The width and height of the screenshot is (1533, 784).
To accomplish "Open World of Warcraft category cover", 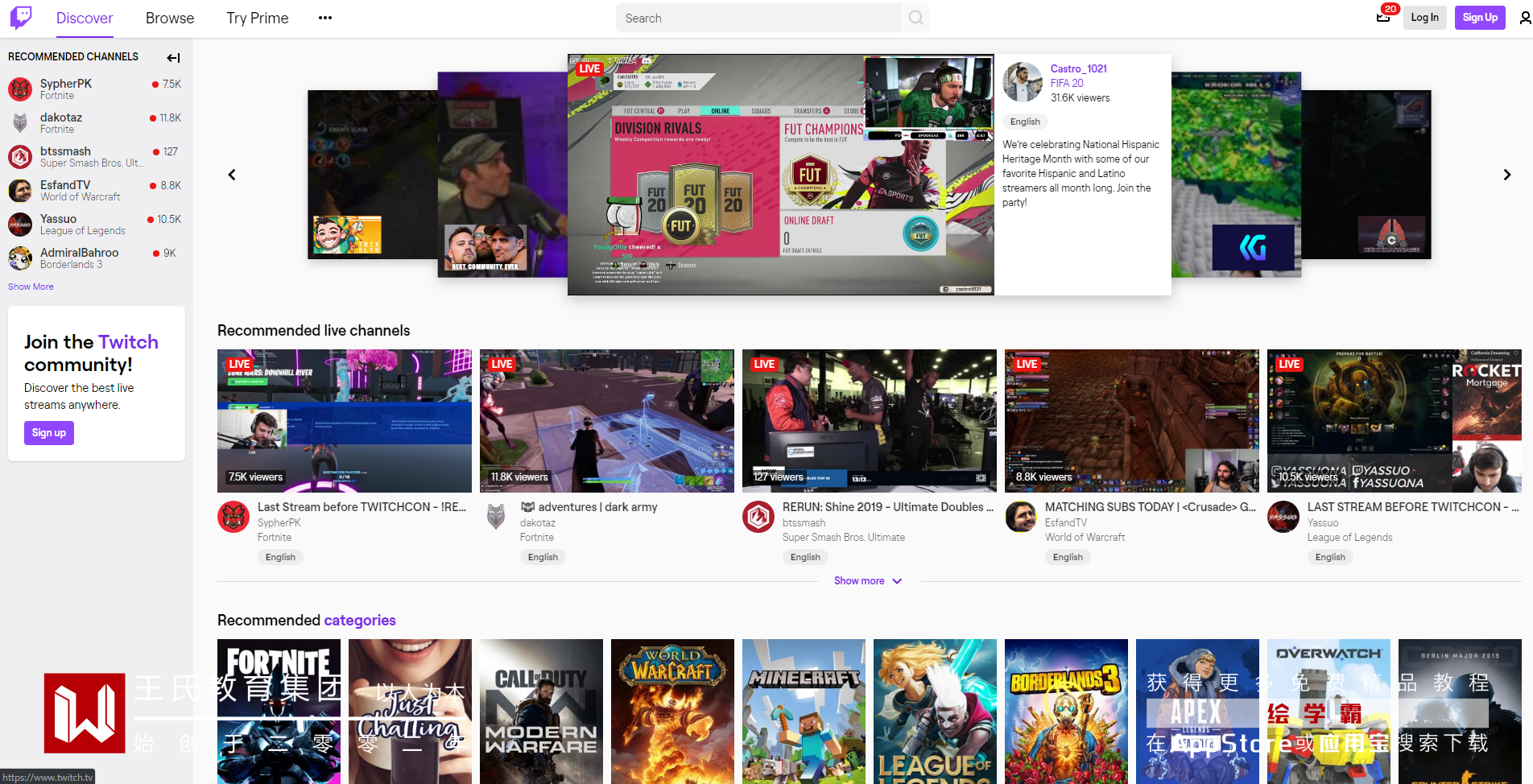I will 672,712.
